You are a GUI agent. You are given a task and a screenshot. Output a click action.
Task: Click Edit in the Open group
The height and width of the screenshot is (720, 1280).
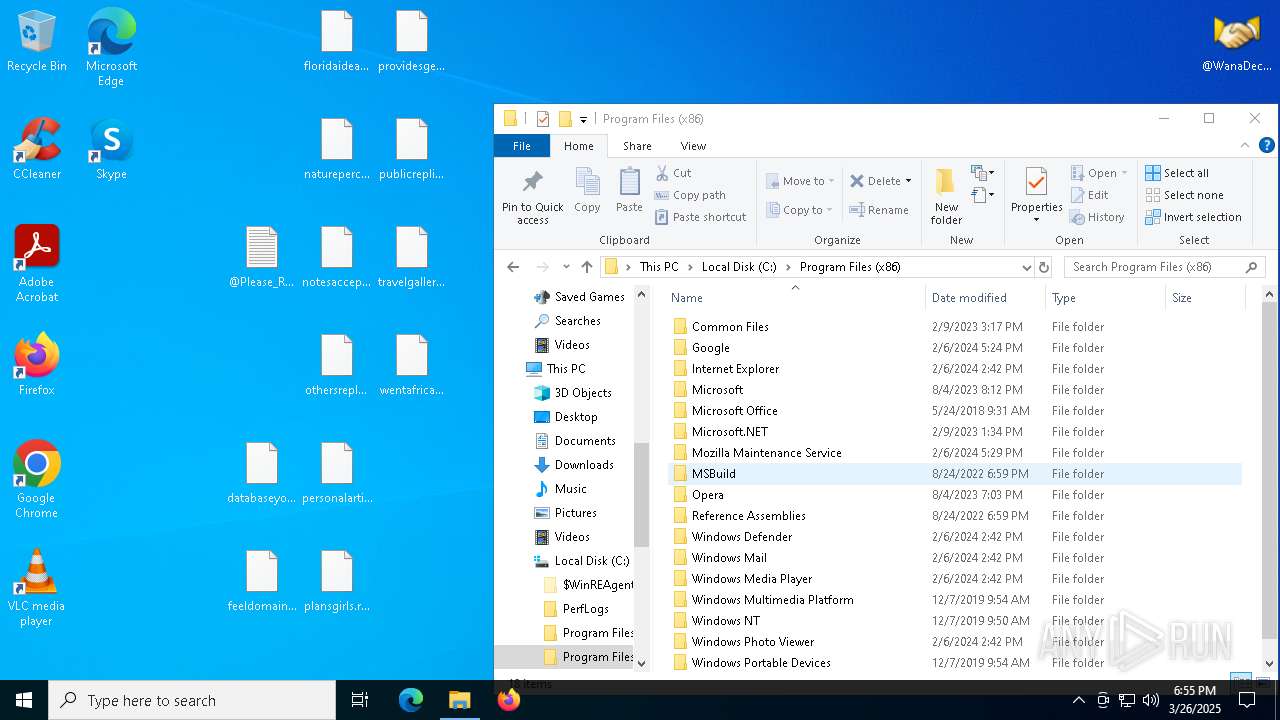point(1089,195)
